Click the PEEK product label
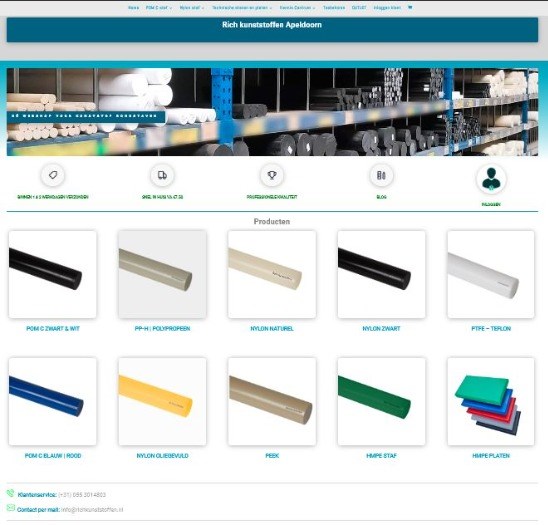548x525 pixels. 272,456
